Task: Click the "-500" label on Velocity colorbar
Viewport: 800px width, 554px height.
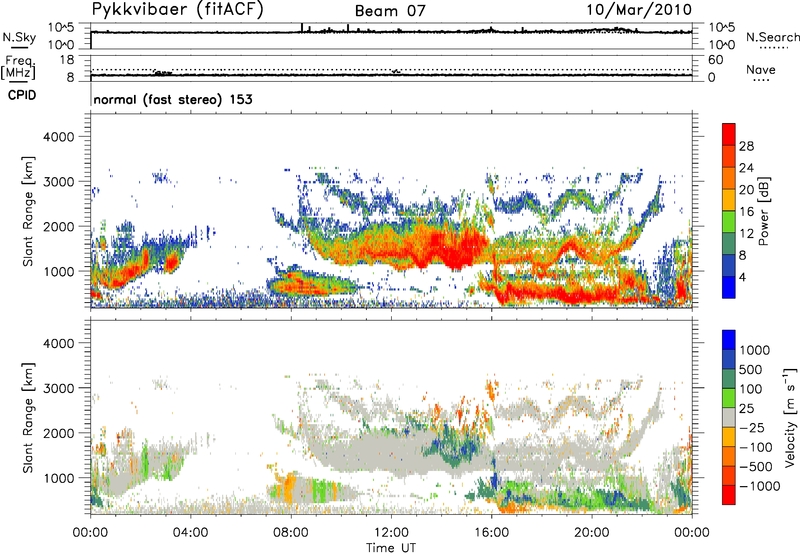Action: (755, 467)
